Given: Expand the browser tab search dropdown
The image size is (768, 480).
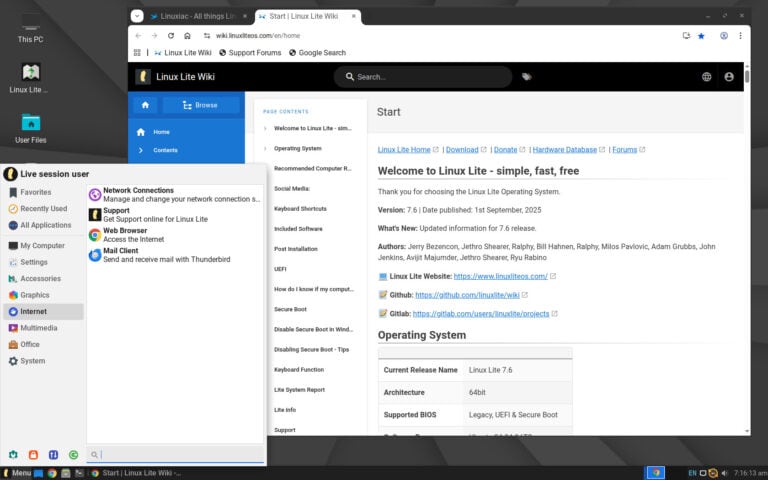Looking at the screenshot, I should (x=137, y=16).
